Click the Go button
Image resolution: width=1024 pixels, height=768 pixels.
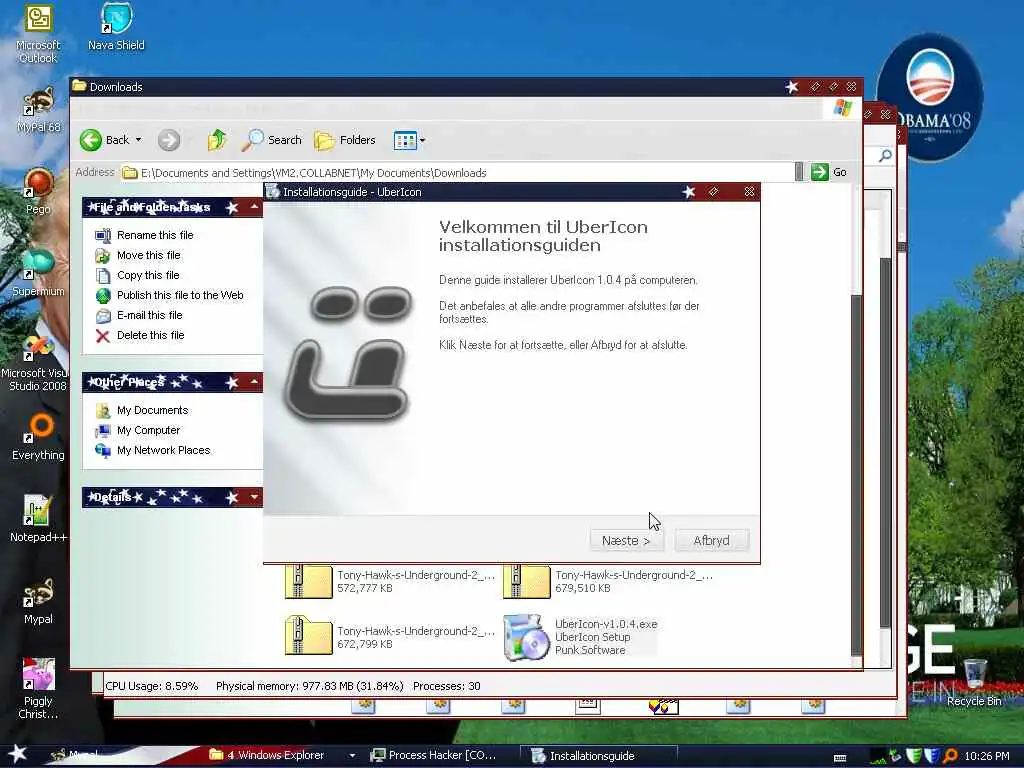point(829,172)
